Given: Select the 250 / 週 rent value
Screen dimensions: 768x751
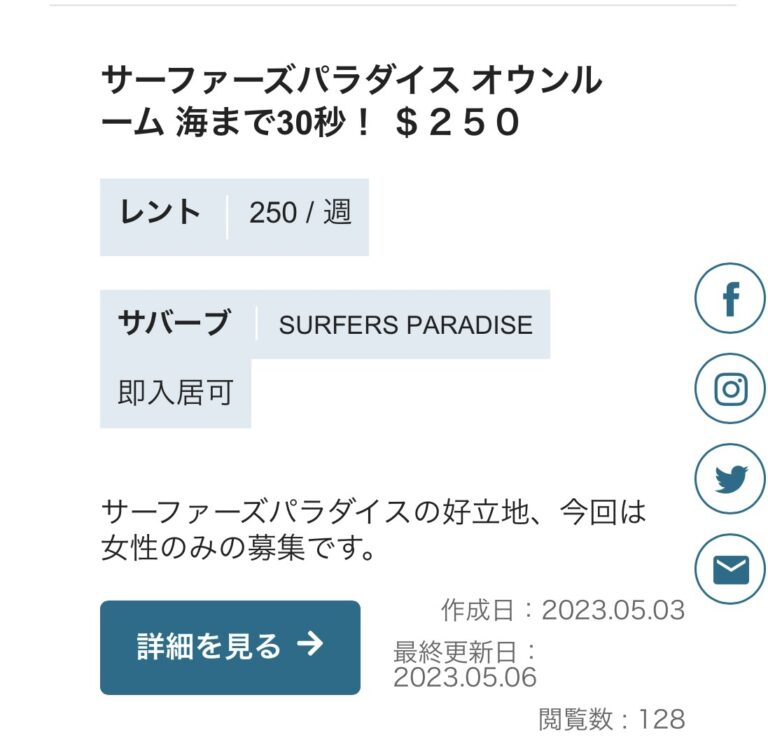Looking at the screenshot, I should 300,213.
